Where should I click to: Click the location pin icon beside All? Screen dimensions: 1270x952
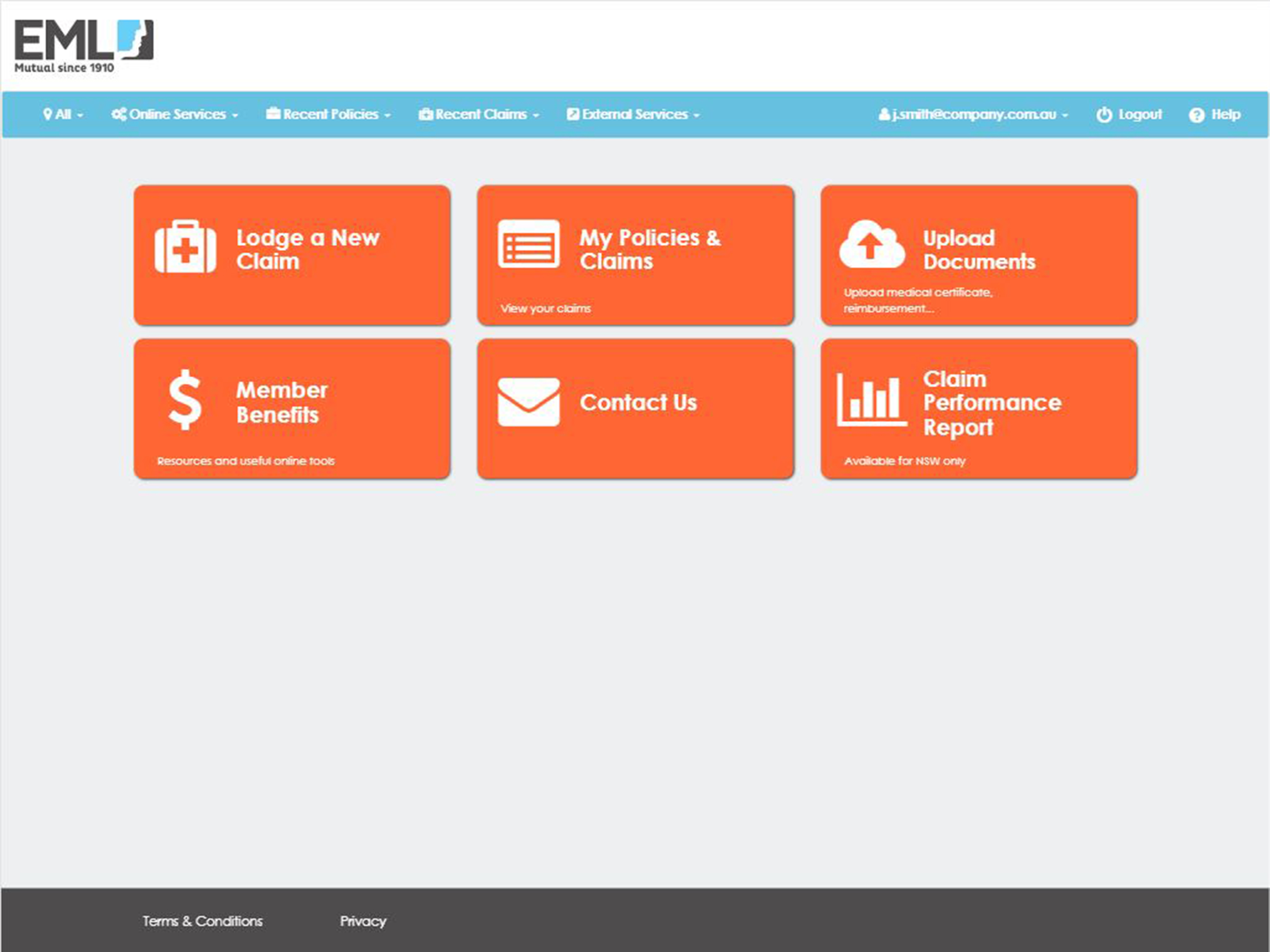(x=48, y=114)
